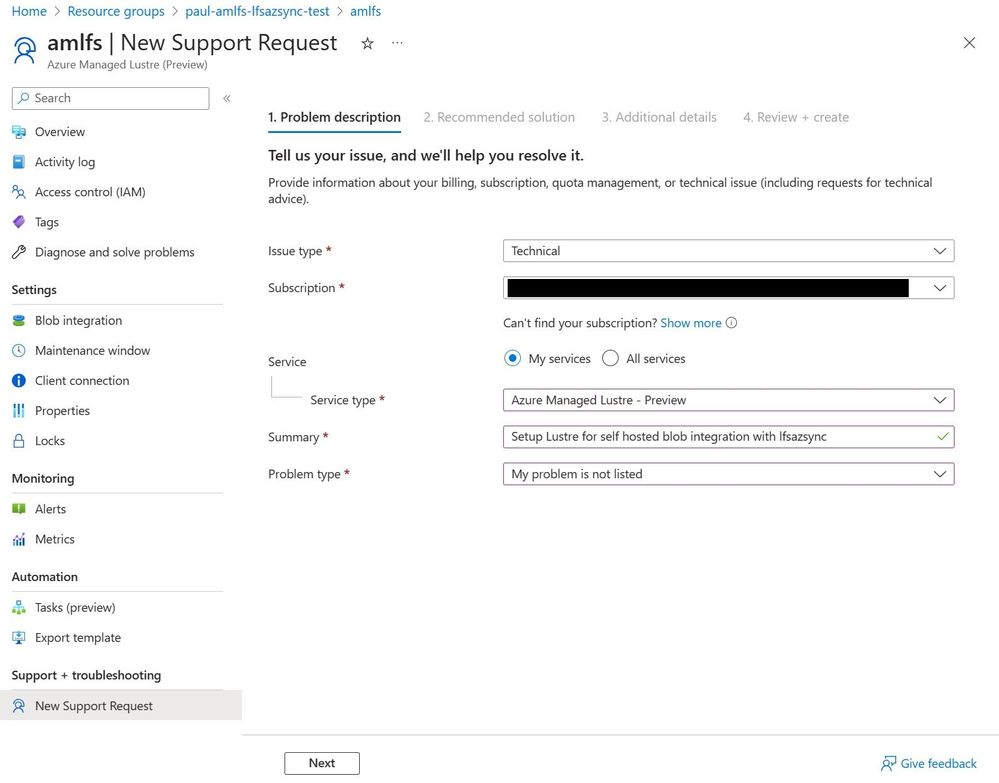The image size is (999, 783).
Task: Go to Home breadcrumb link
Action: tap(29, 11)
